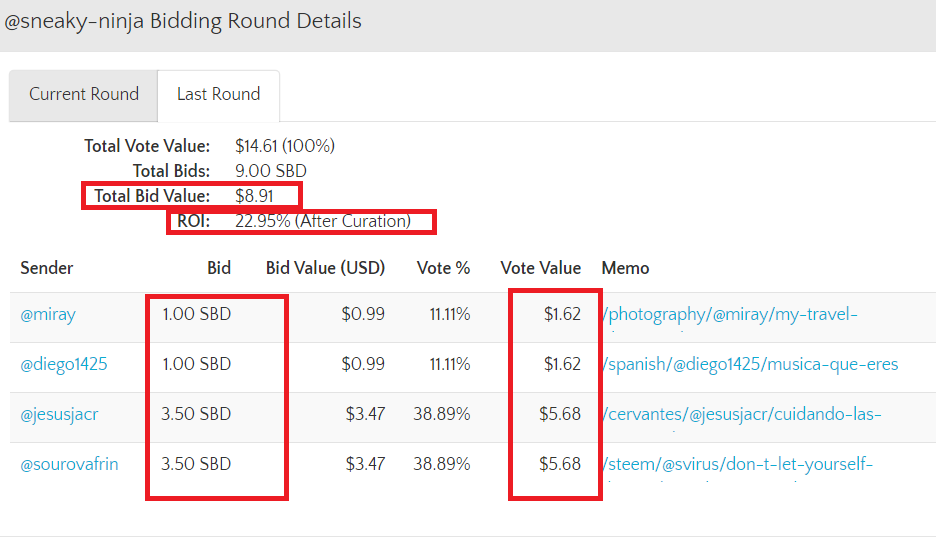The width and height of the screenshot is (936, 540).
Task: Click the Bid column header
Action: point(219,268)
